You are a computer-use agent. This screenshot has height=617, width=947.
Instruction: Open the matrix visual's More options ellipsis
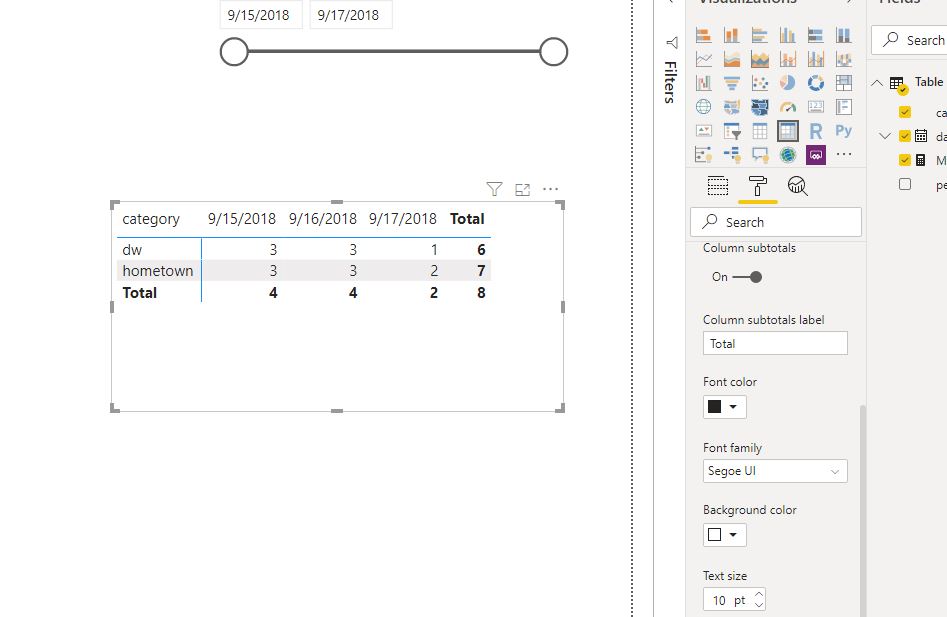click(550, 189)
